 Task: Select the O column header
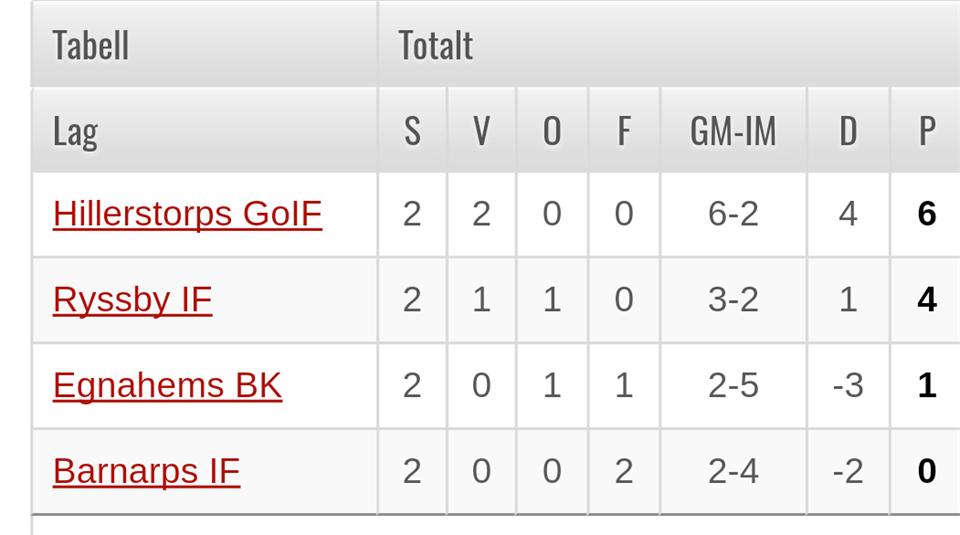click(x=552, y=130)
